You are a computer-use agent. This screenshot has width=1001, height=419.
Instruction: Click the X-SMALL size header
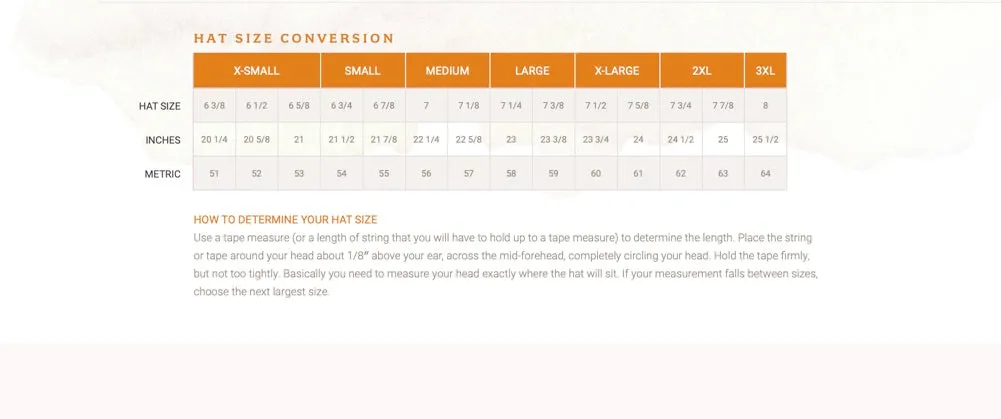tap(257, 70)
